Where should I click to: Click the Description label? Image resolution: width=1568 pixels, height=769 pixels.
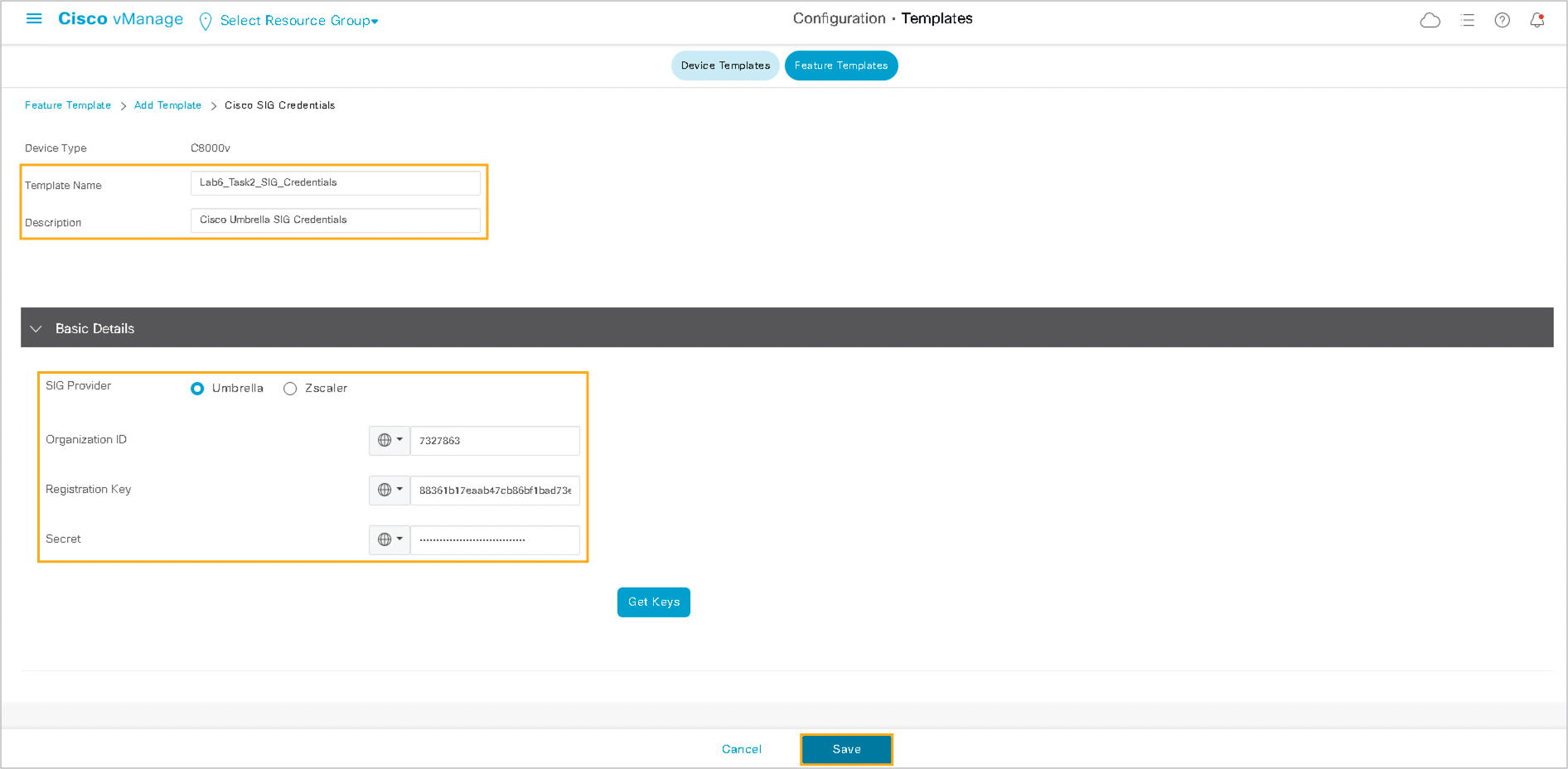pos(53,223)
